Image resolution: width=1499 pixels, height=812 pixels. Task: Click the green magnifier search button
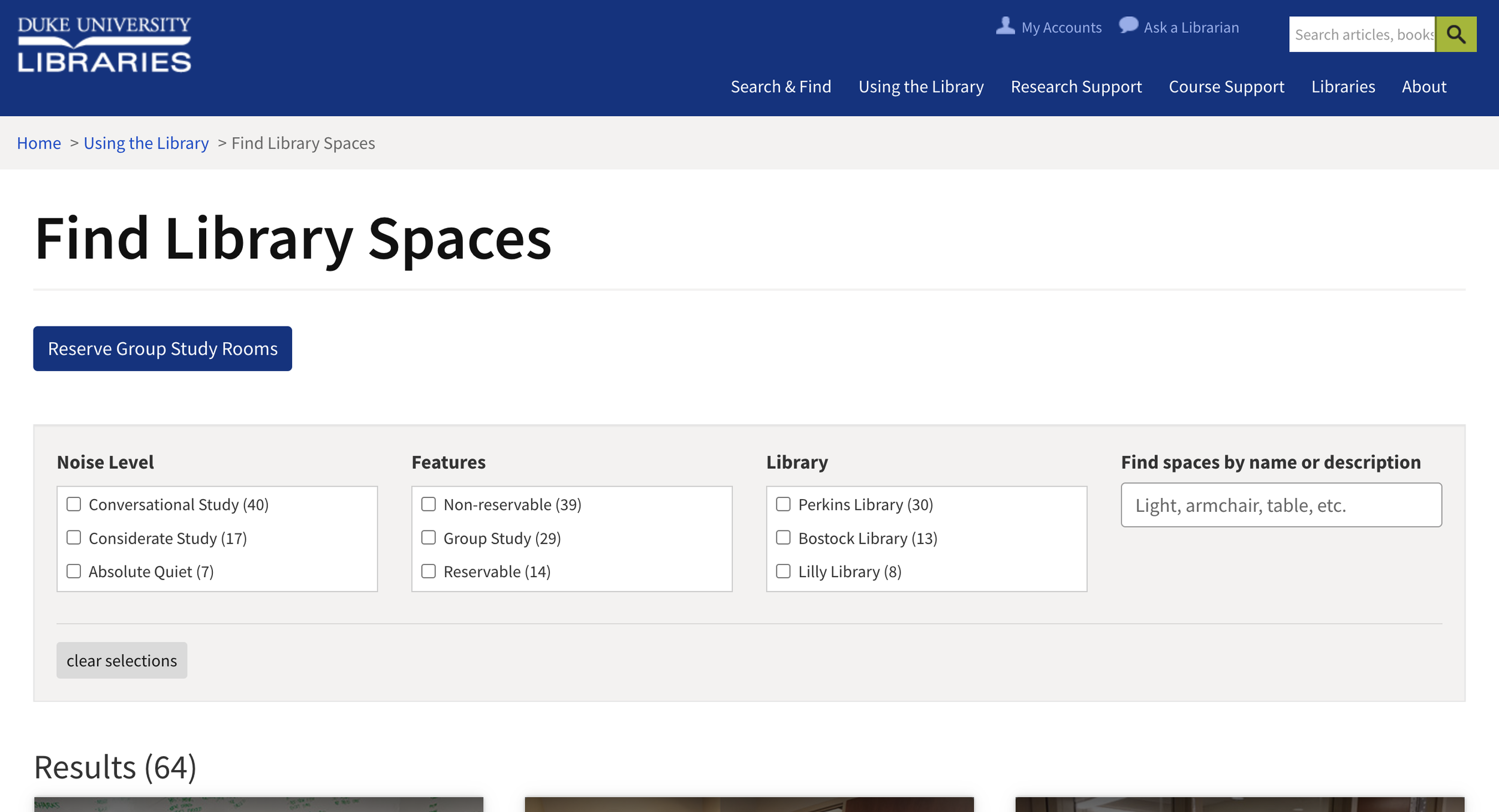pos(1455,34)
